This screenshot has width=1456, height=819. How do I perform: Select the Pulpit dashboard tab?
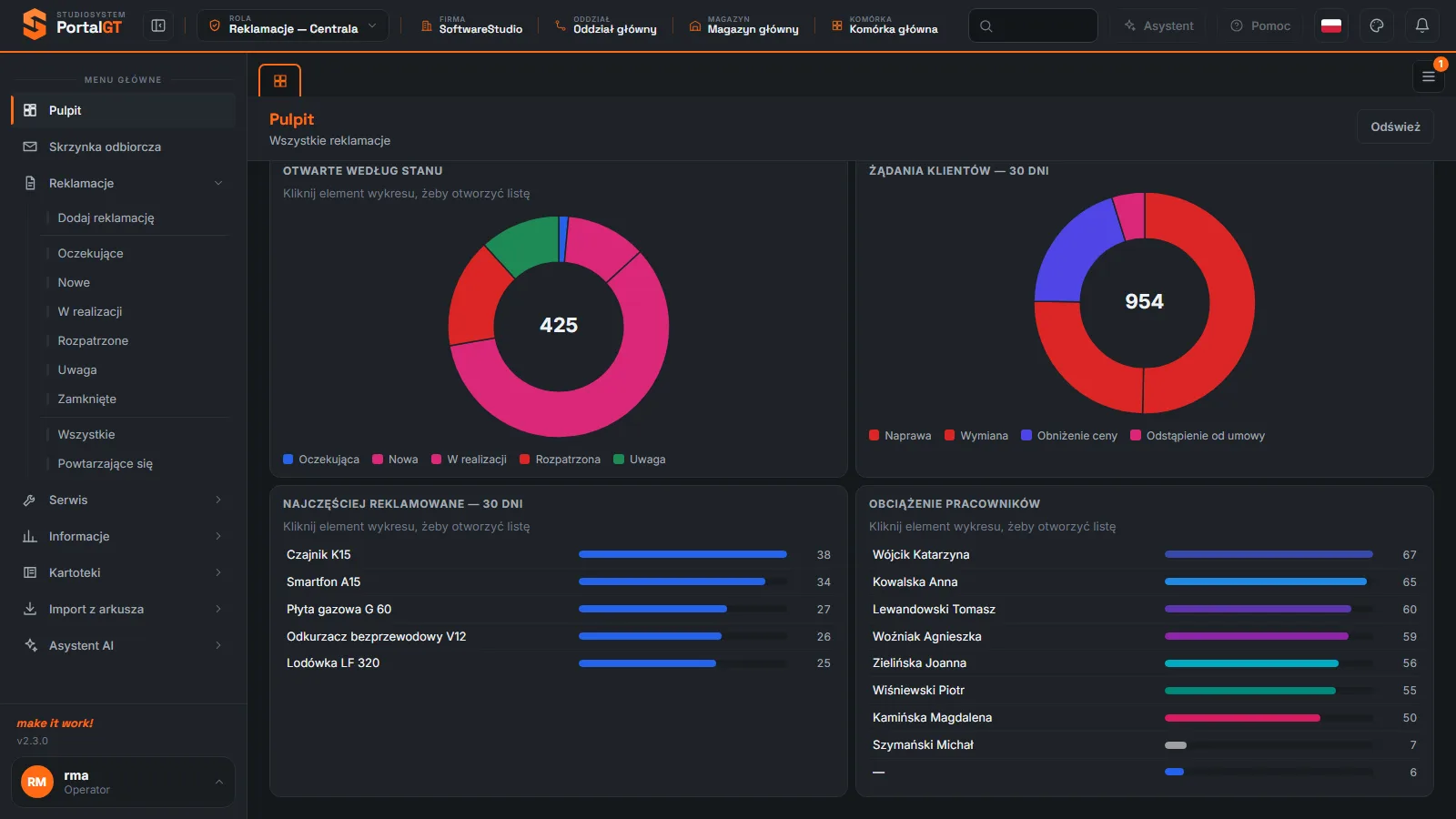coord(280,81)
